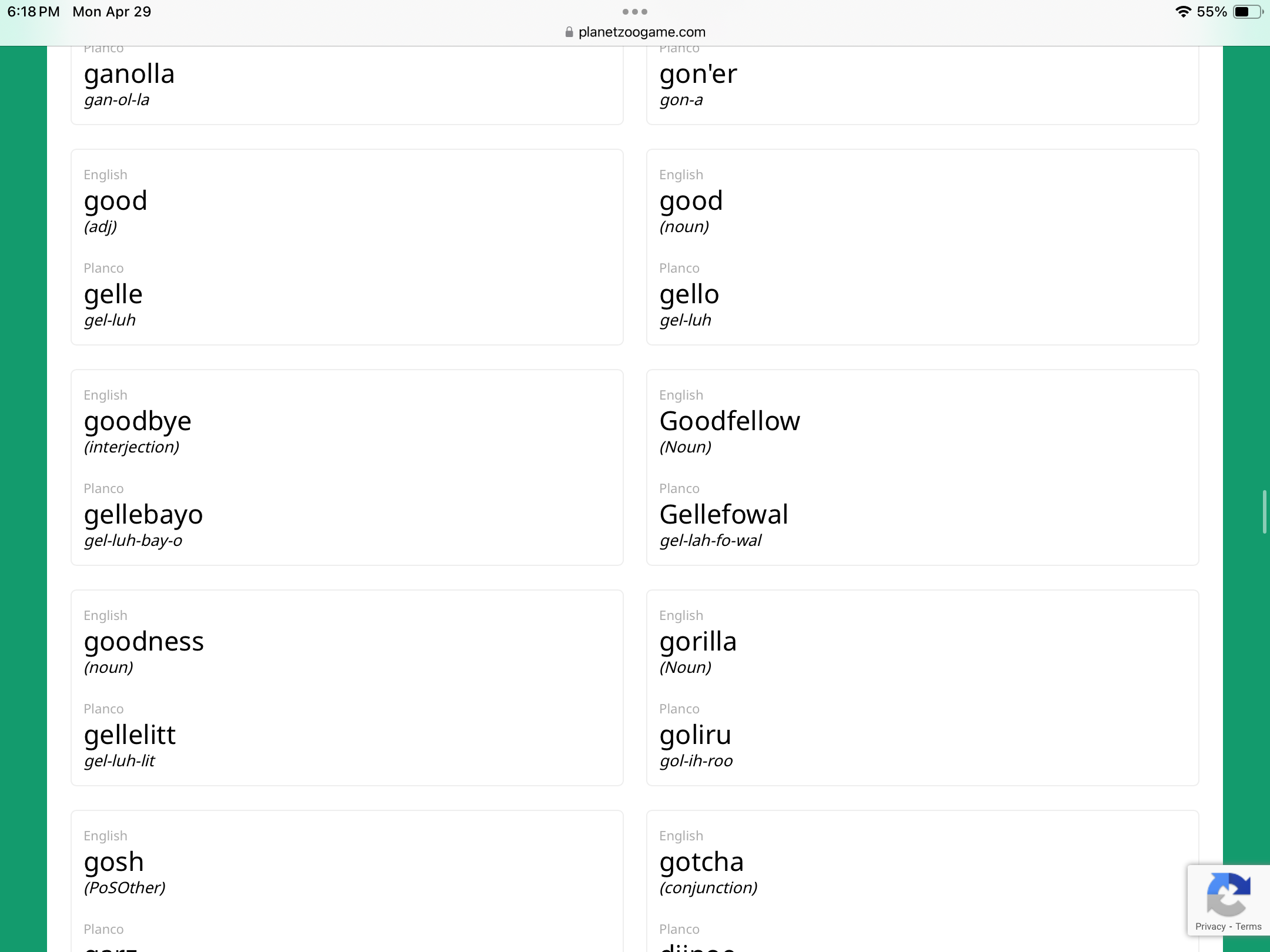Select the Planco word 'ganolla'
The image size is (1270, 952).
(129, 74)
